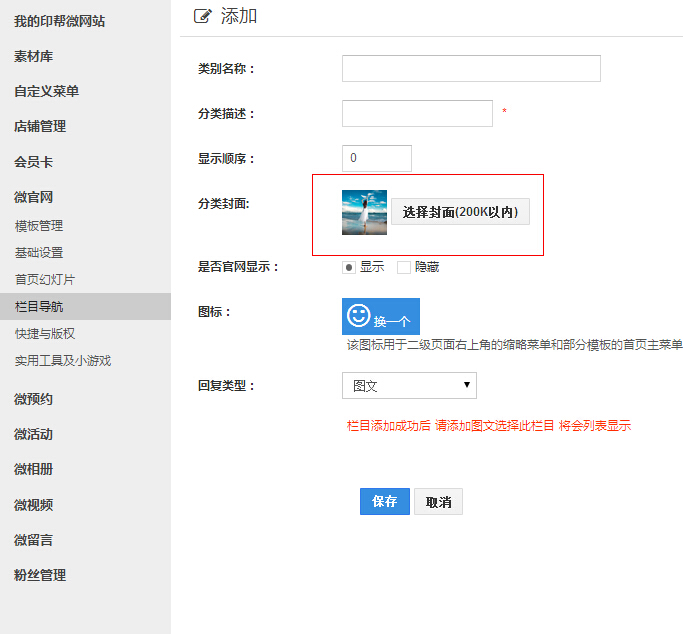Click the 类别名称 text field
The image size is (683, 634).
[471, 68]
